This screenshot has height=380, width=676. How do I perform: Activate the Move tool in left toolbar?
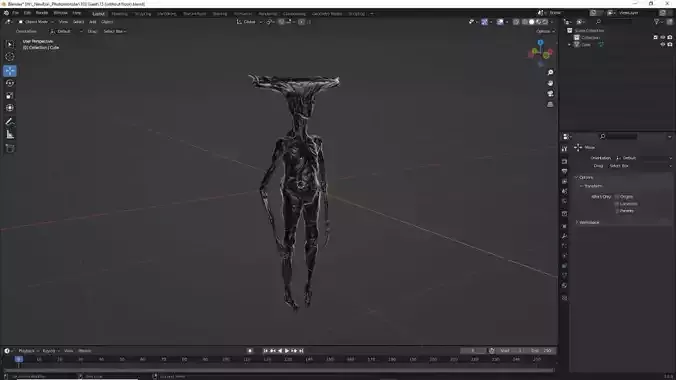coord(10,71)
